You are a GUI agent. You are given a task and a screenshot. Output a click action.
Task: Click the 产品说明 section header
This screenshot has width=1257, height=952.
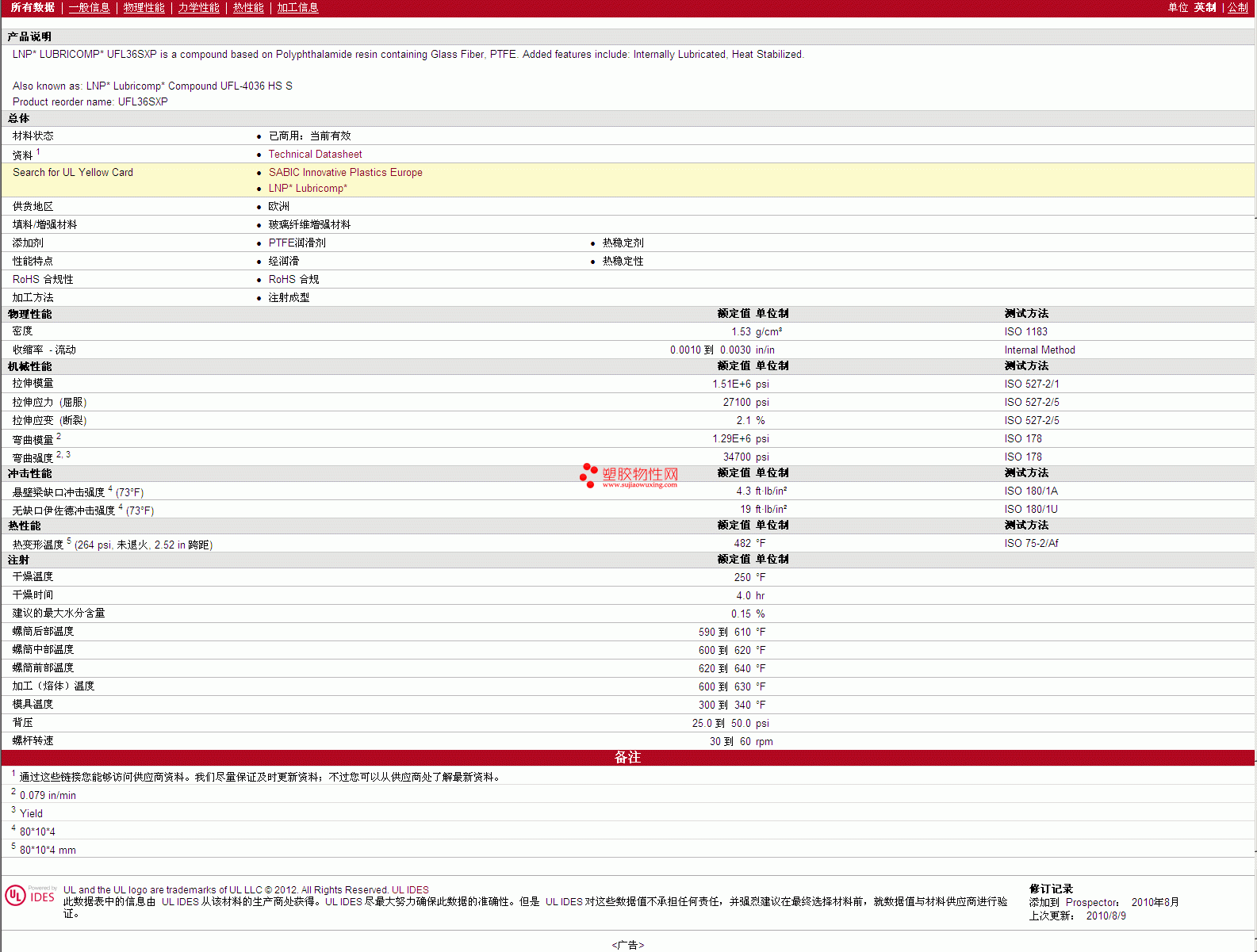[x=29, y=37]
